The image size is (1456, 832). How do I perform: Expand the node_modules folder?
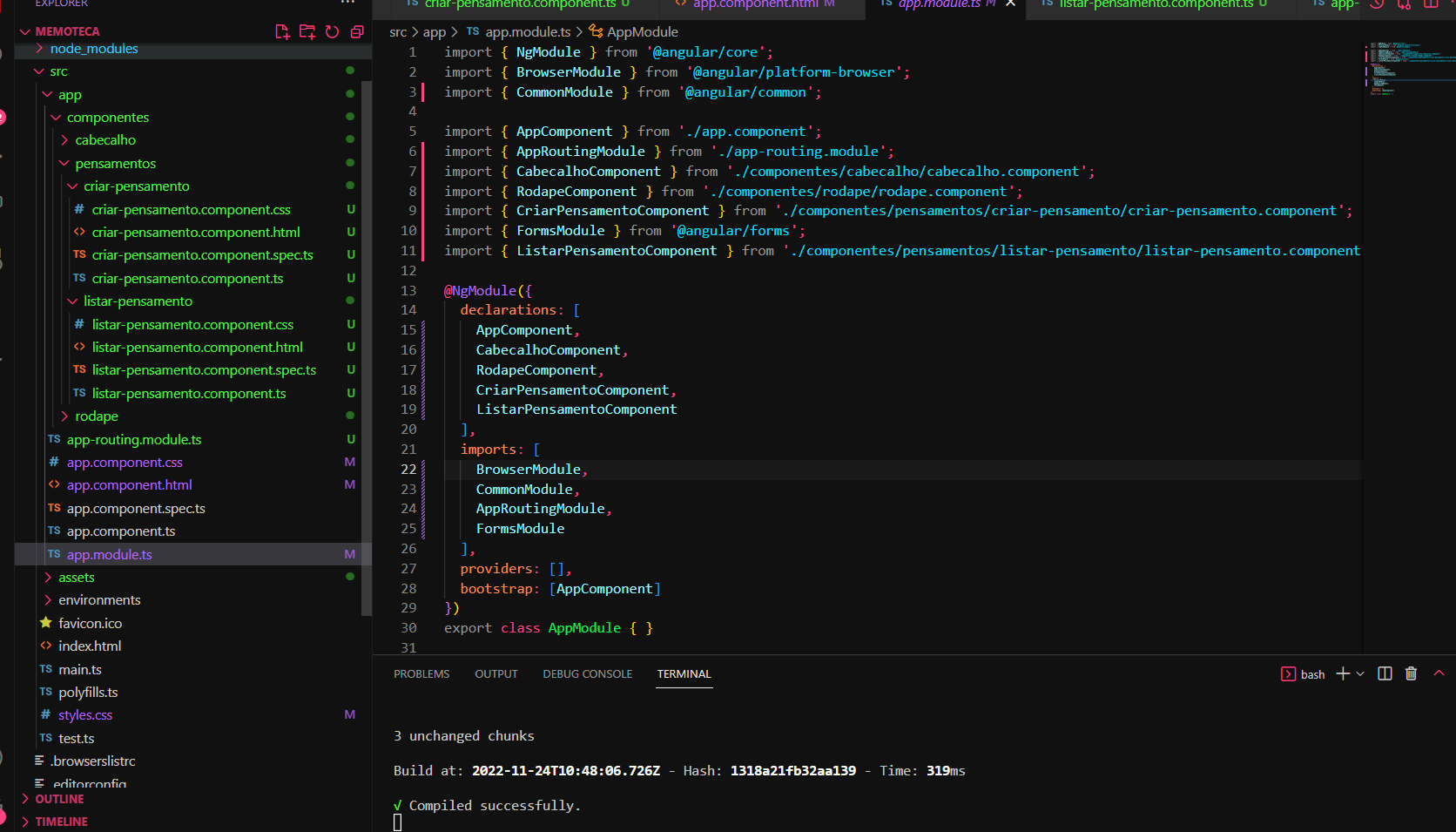(94, 49)
